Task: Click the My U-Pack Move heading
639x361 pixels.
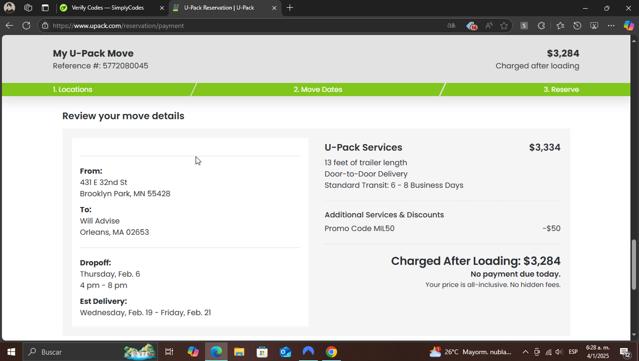Action: (x=93, y=53)
